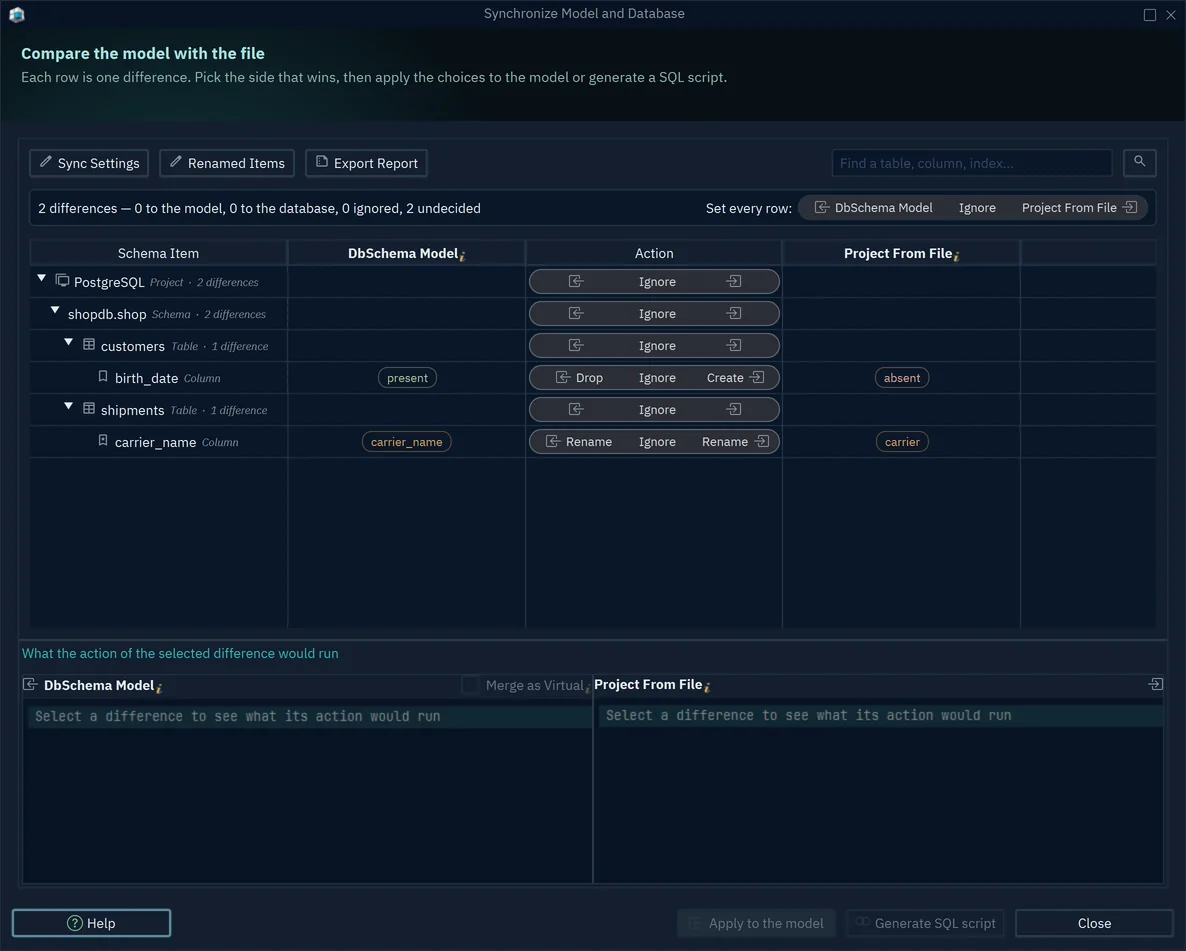1186x951 pixels.
Task: Click left arrow icon in PostgreSQL action row
Action: 576,281
